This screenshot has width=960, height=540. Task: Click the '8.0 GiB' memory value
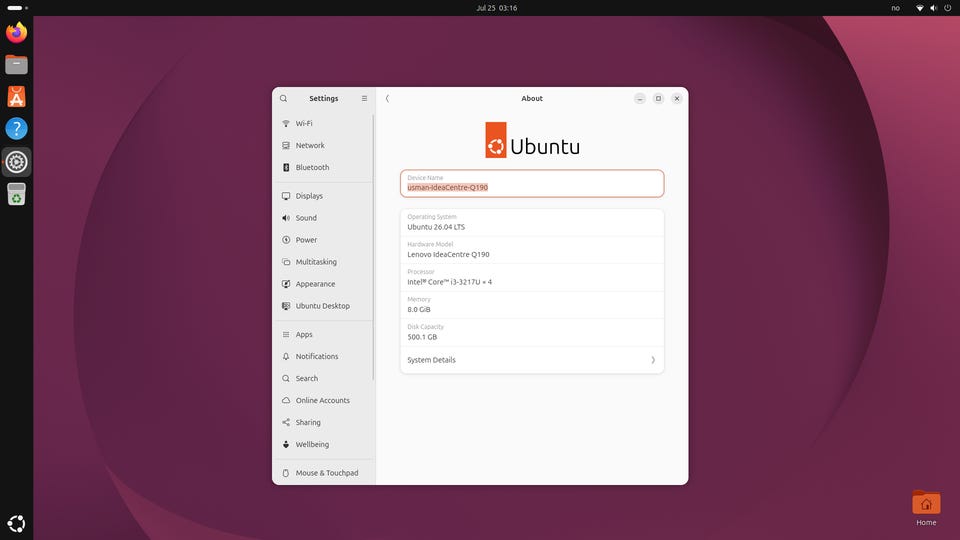(x=419, y=310)
